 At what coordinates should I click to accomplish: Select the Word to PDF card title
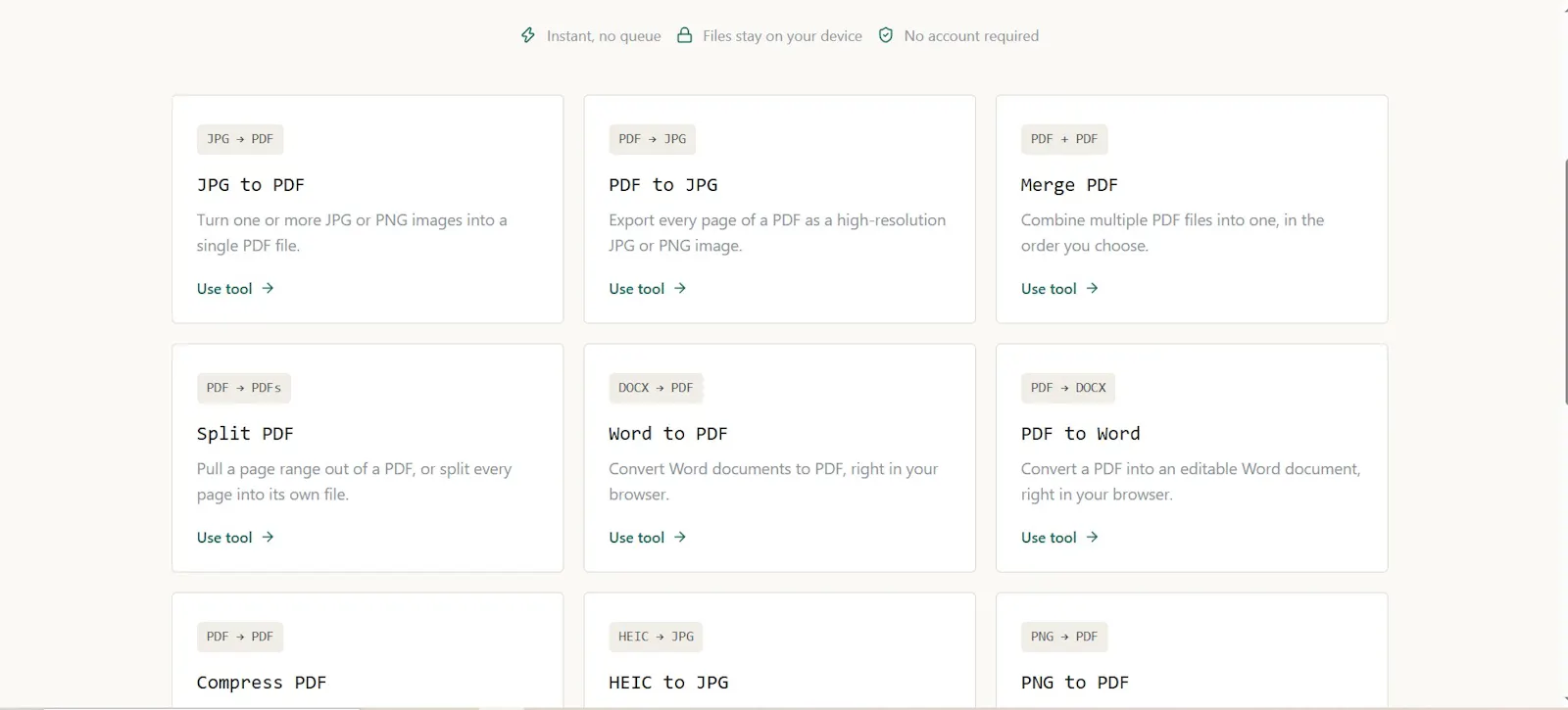click(668, 434)
